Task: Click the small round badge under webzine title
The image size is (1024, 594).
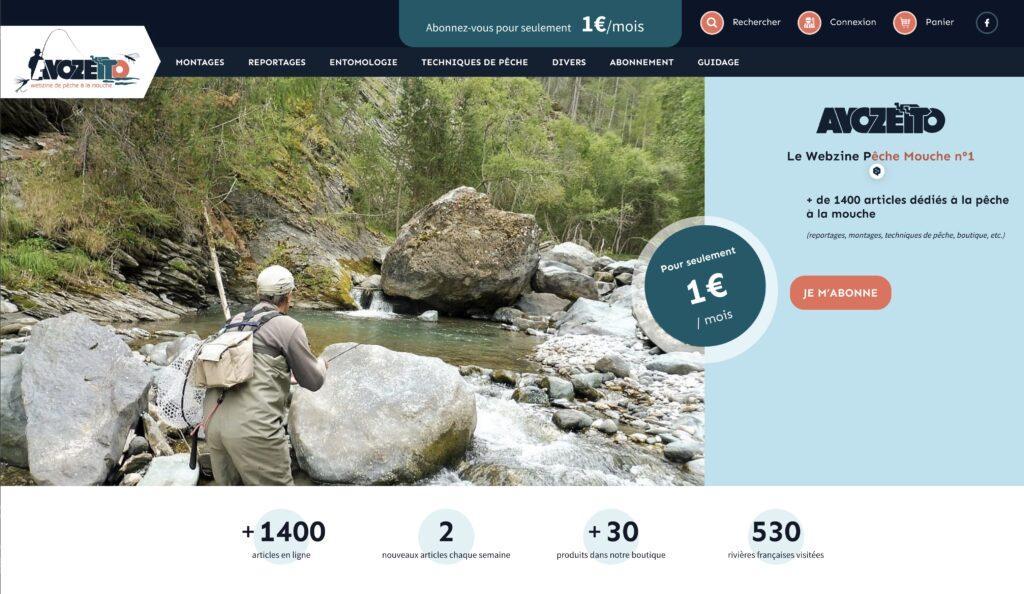Action: point(877,171)
